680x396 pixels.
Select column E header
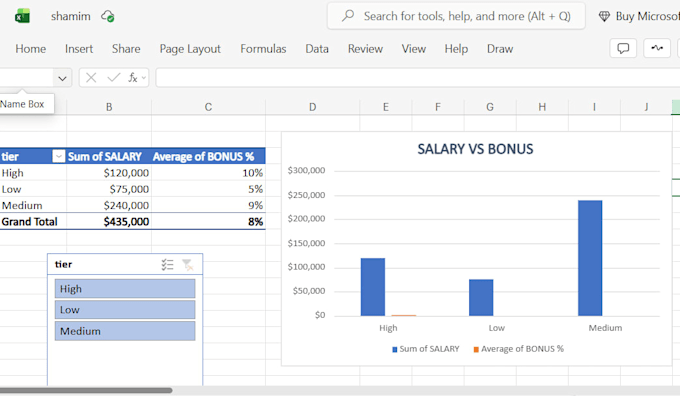tap(386, 107)
